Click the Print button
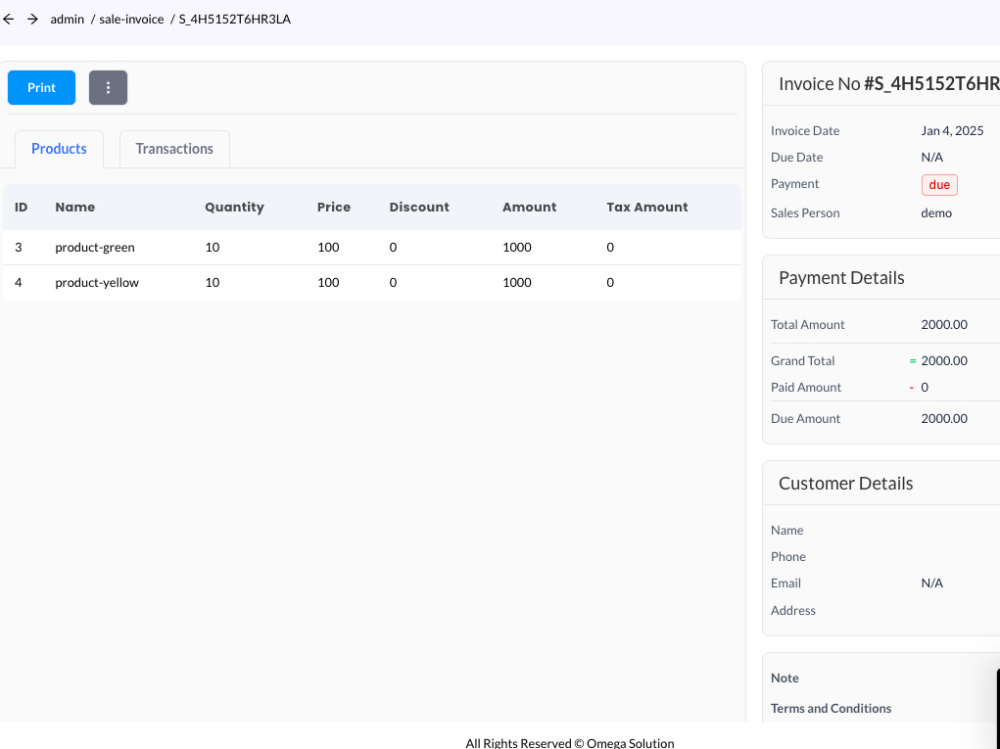1000x749 pixels. [x=41, y=87]
